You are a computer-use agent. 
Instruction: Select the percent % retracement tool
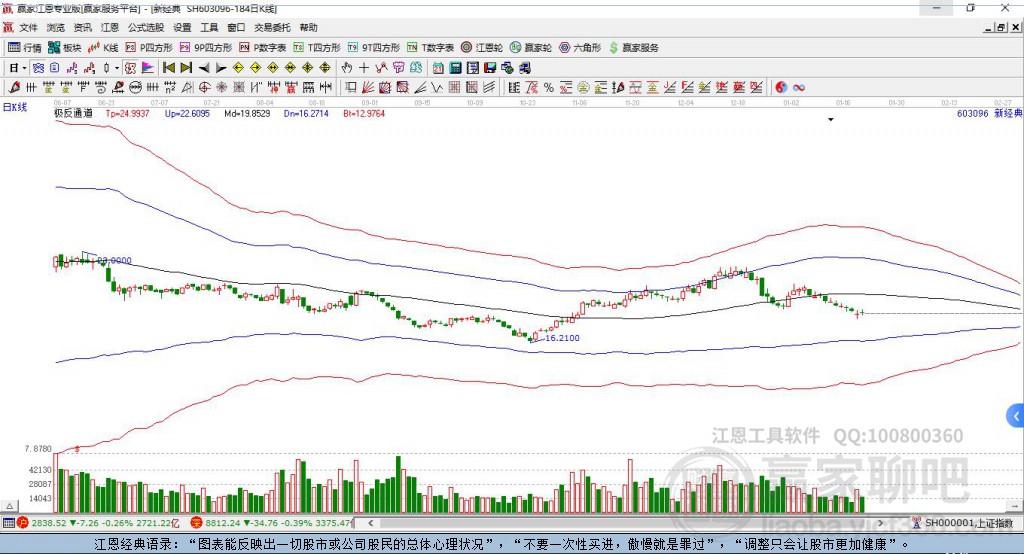pos(549,87)
